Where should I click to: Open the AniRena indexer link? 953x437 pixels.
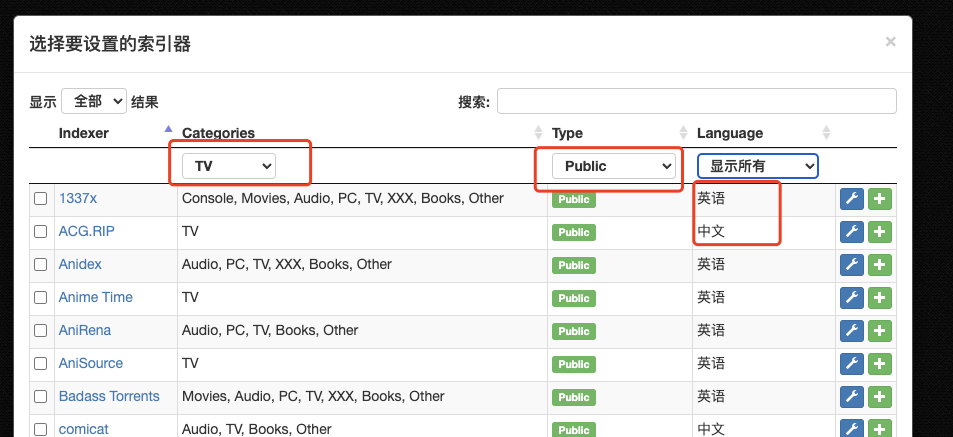pos(85,330)
